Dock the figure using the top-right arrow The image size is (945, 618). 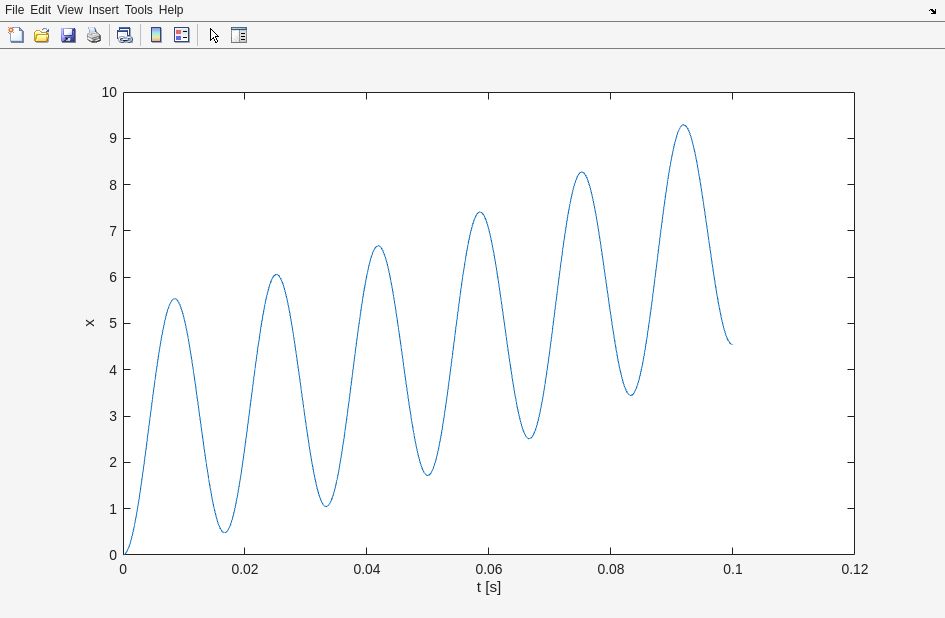tap(932, 11)
